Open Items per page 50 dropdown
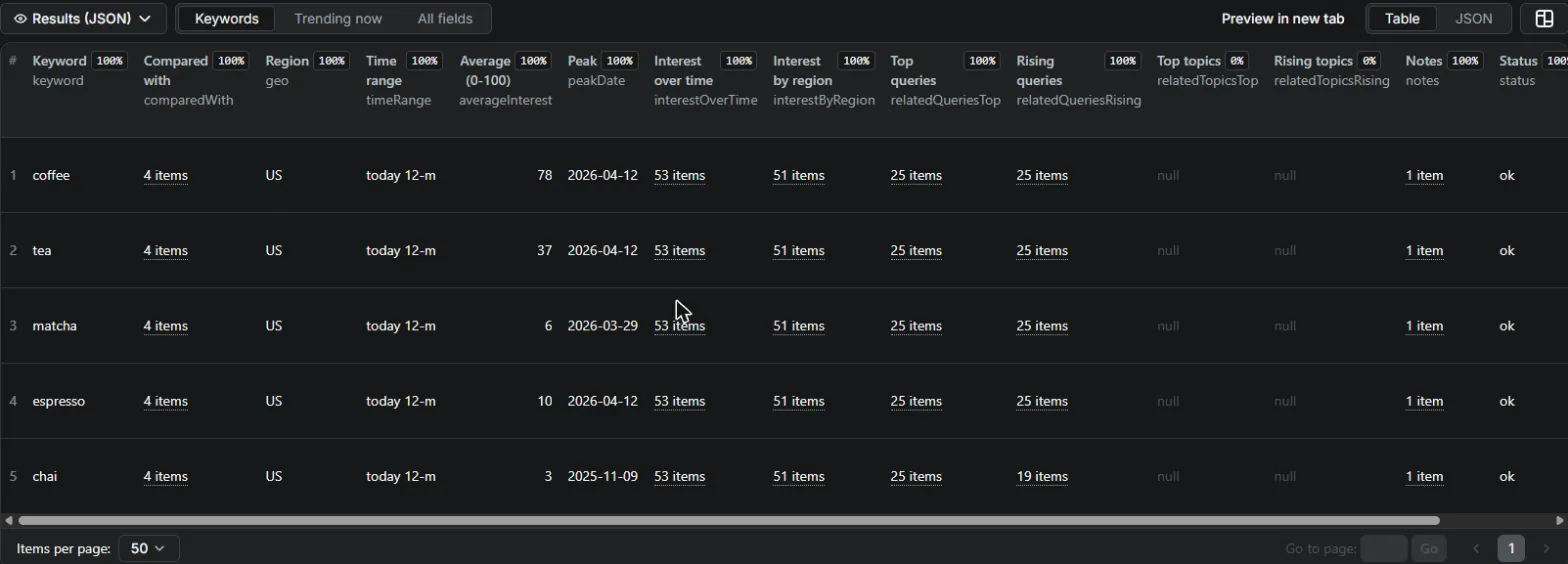The height and width of the screenshot is (564, 1568). click(149, 548)
